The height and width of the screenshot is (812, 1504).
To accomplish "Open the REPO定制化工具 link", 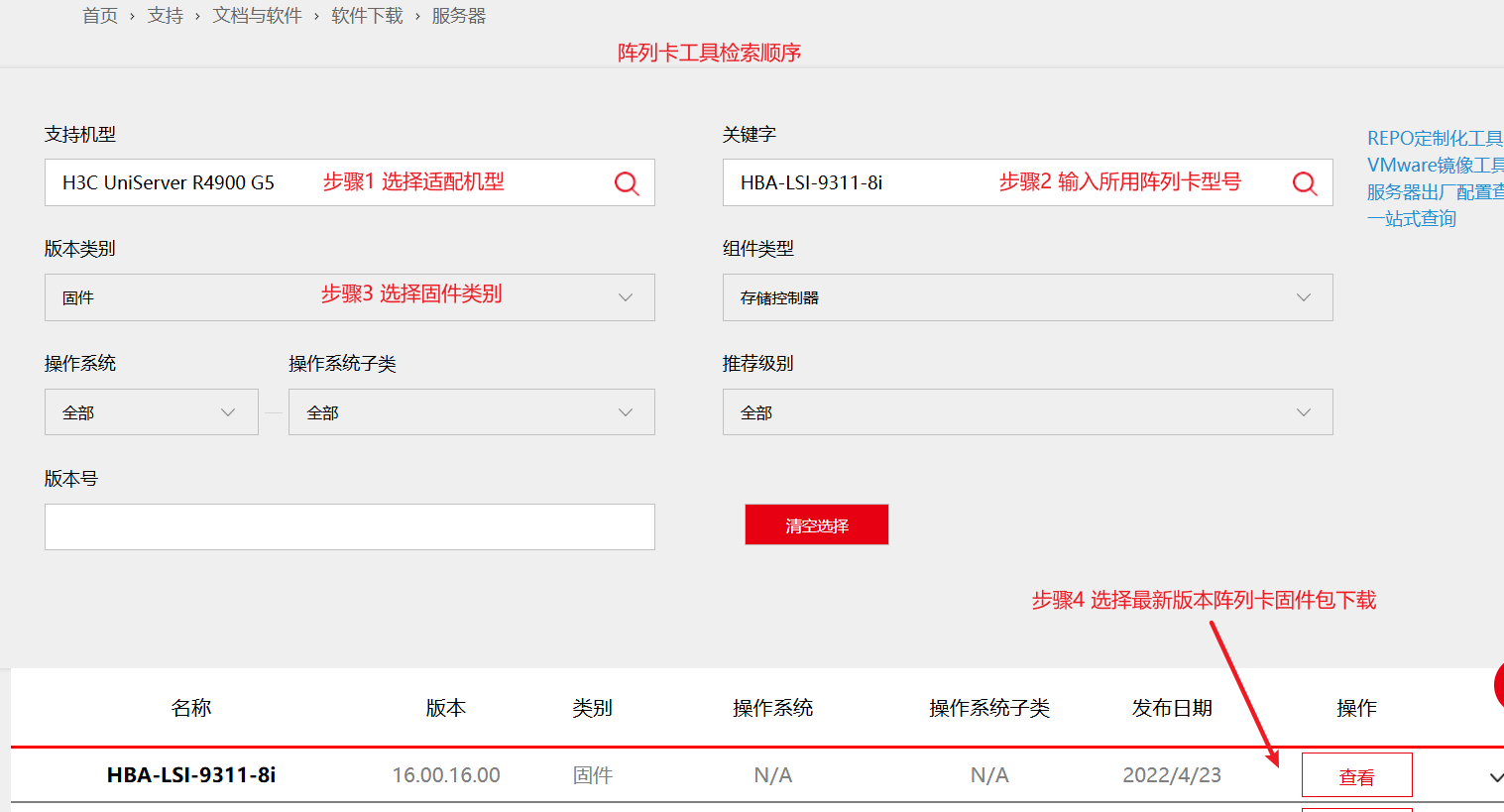I will (1434, 138).
